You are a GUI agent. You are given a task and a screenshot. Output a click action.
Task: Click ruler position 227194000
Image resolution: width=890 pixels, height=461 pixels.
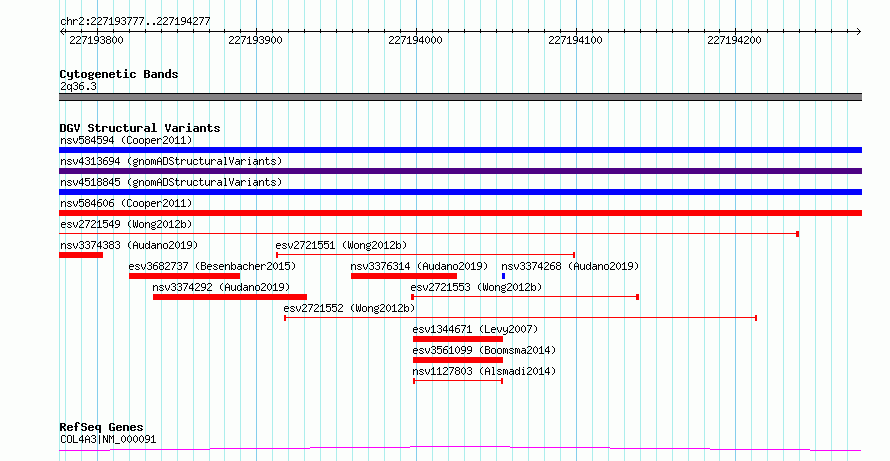(x=416, y=41)
